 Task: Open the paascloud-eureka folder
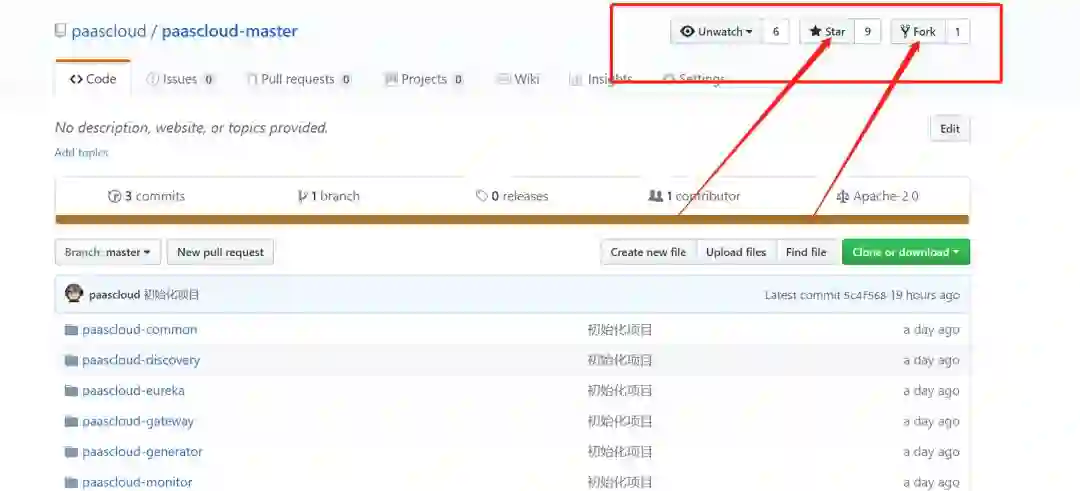pos(134,390)
